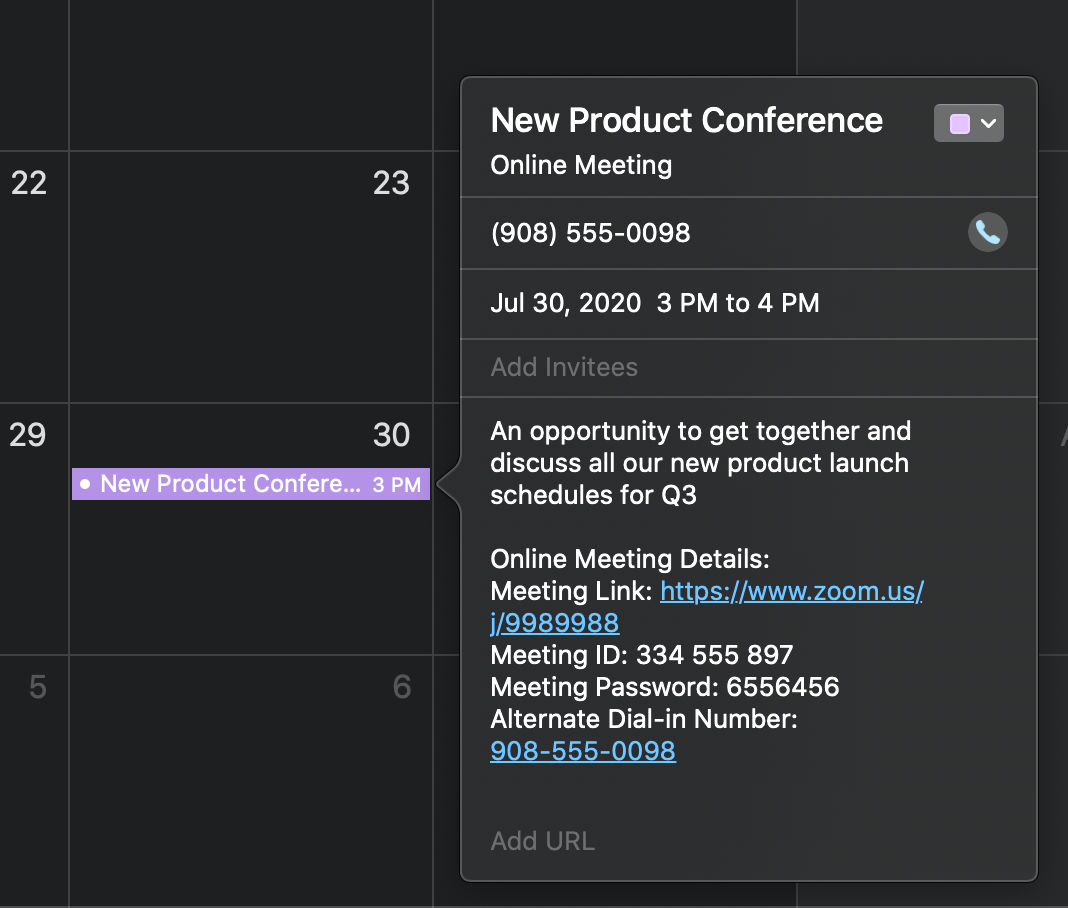
Task: Select the New Product Conference event bar
Action: click(251, 484)
